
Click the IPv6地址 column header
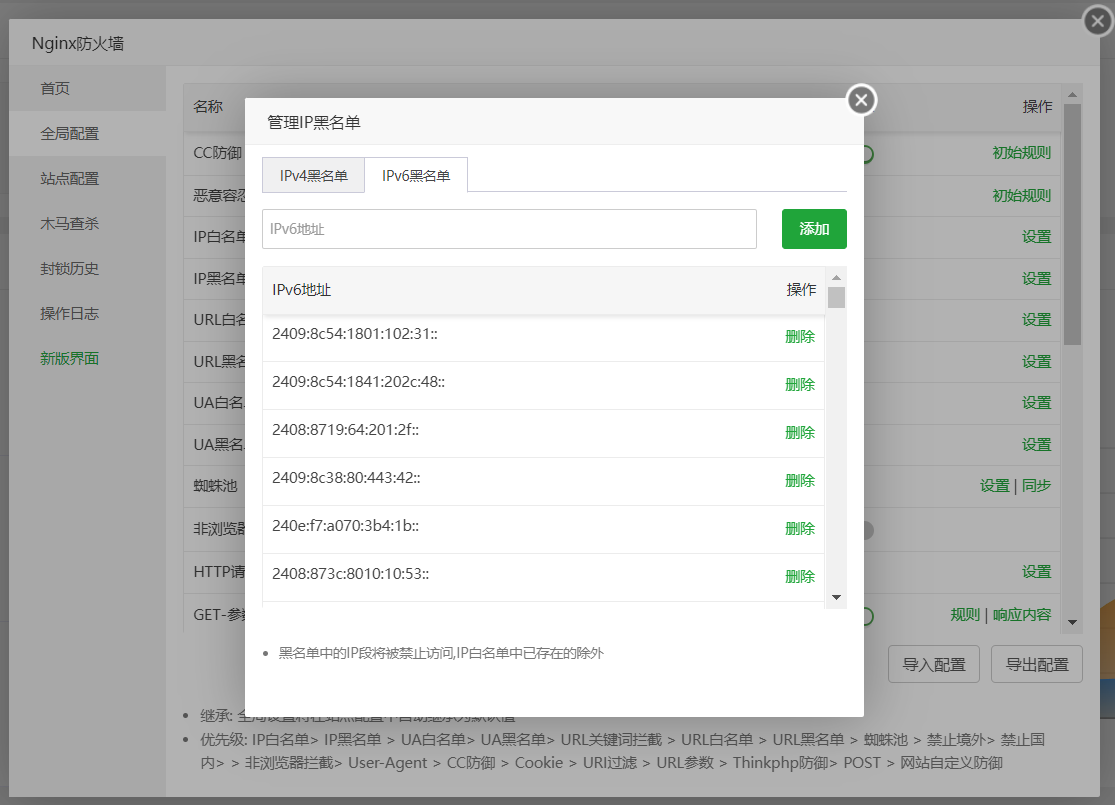click(302, 290)
